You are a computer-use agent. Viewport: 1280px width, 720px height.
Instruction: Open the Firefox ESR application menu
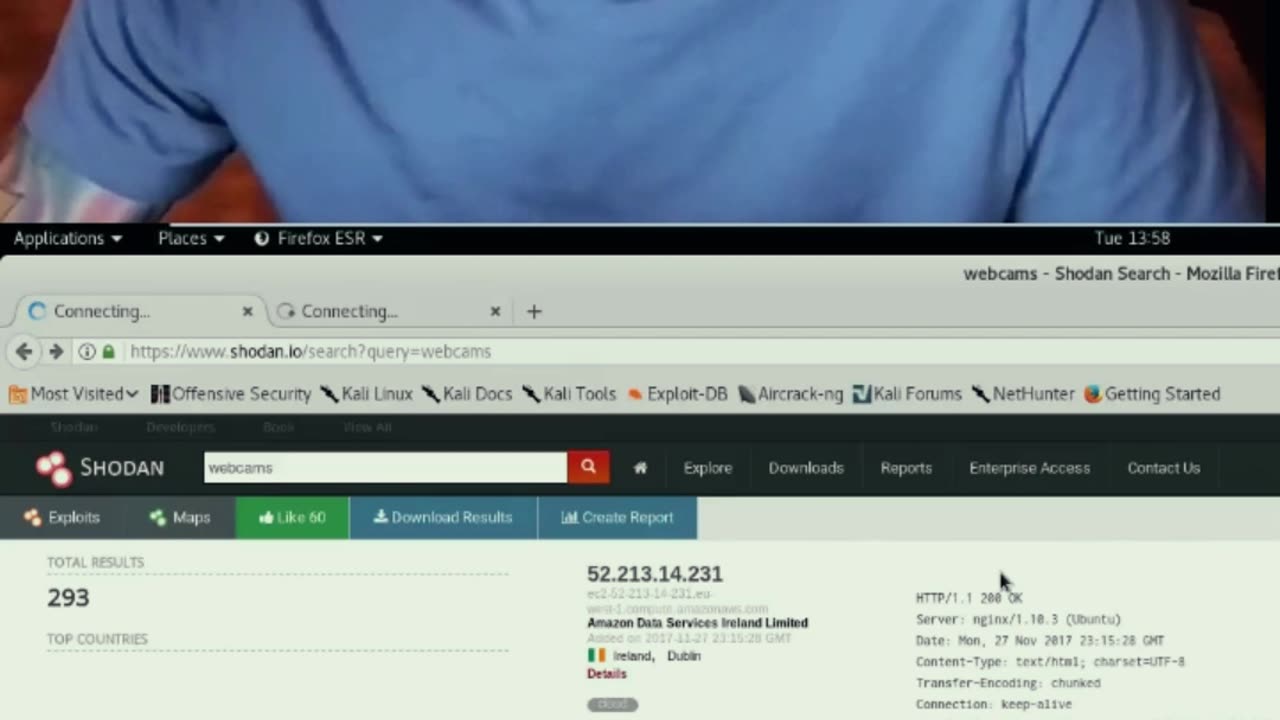coord(318,238)
